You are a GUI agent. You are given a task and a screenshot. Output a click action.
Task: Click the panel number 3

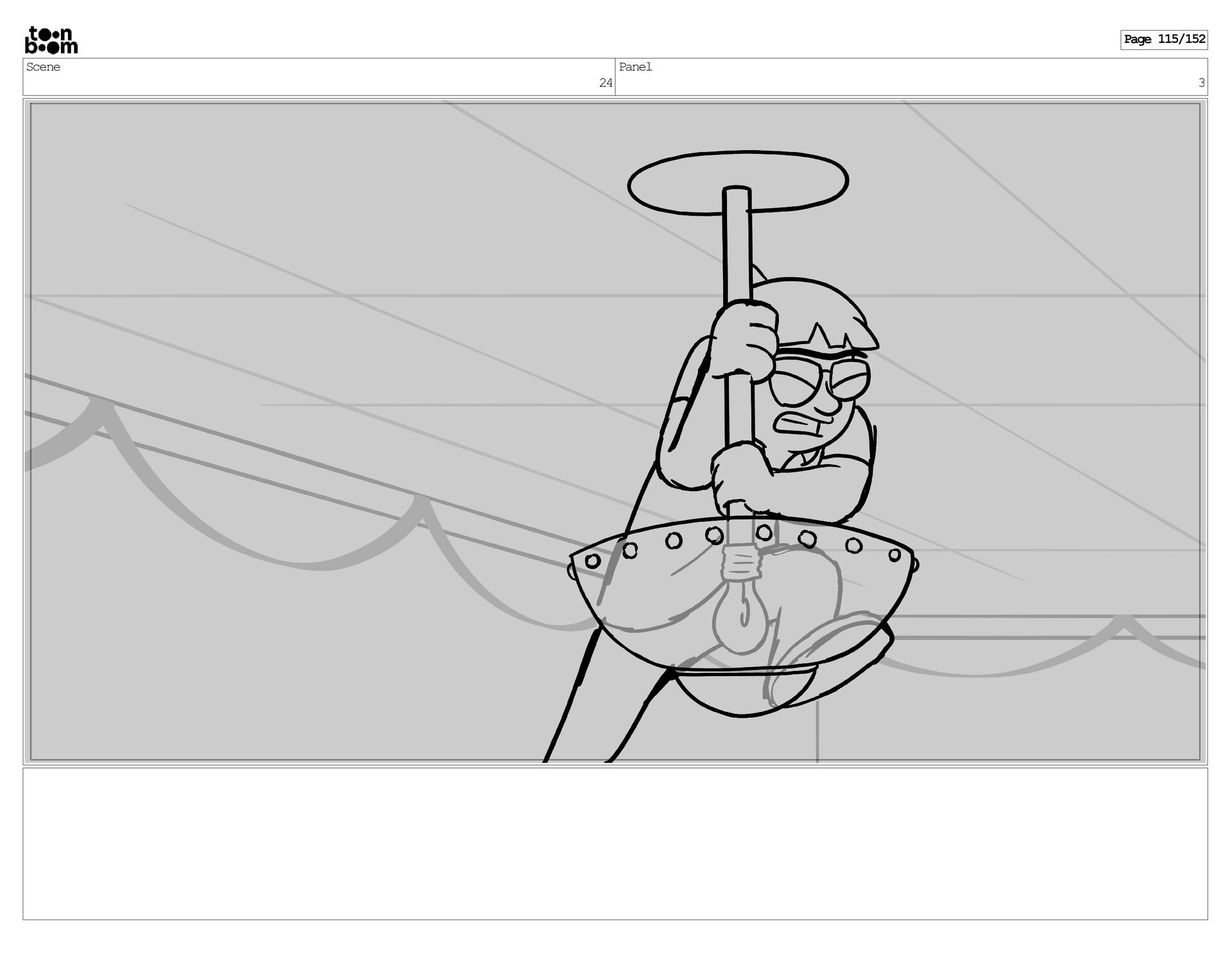coord(1201,83)
